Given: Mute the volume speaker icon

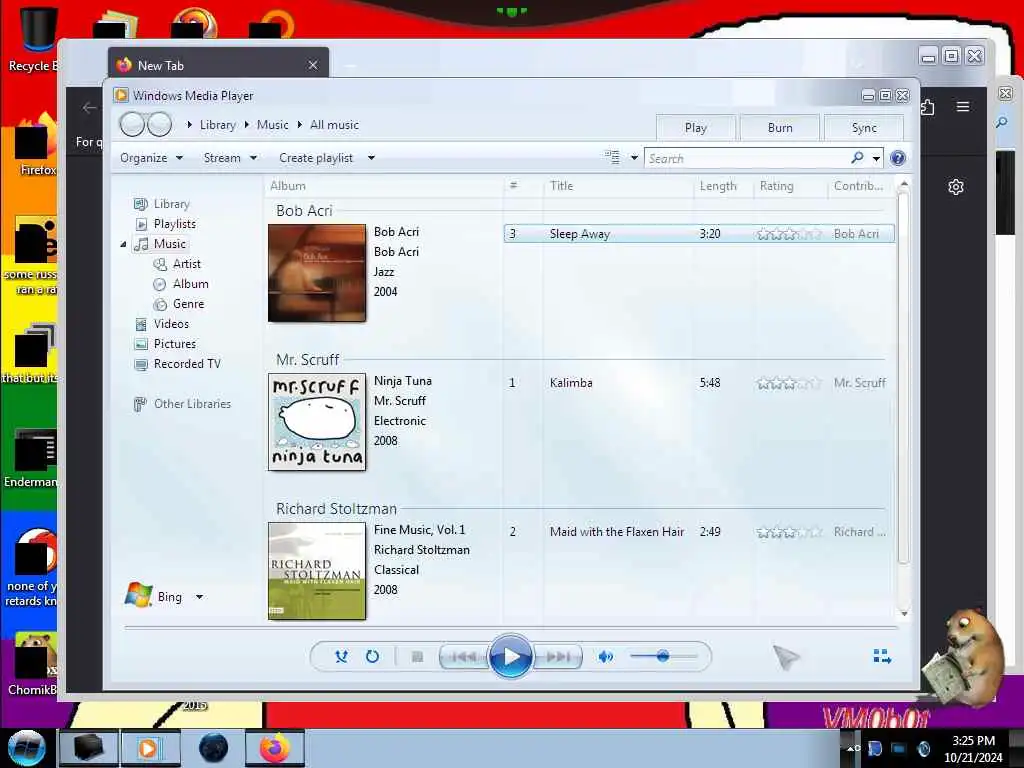Looking at the screenshot, I should [x=605, y=657].
